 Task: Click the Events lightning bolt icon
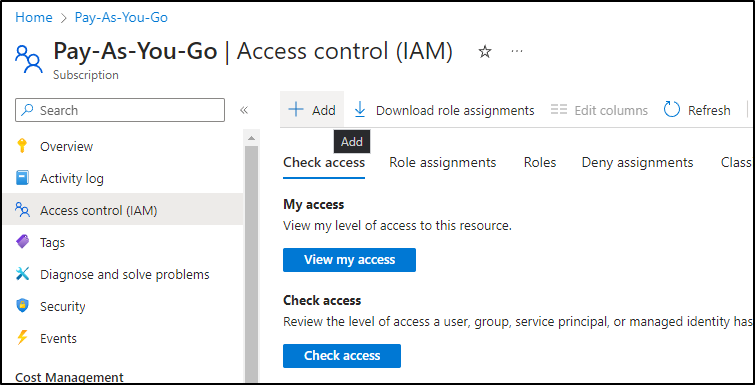[22, 338]
